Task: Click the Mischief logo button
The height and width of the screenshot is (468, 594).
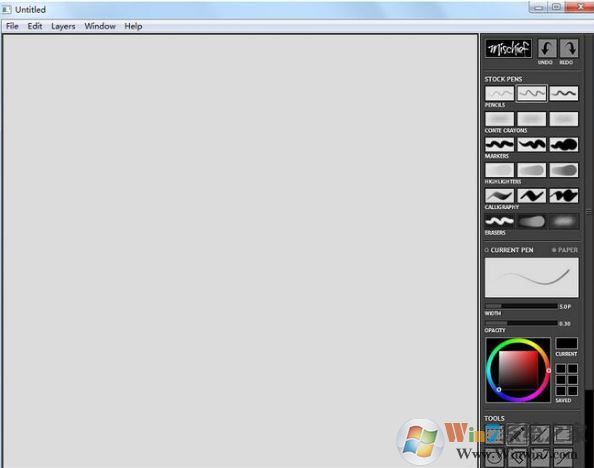Action: point(508,49)
